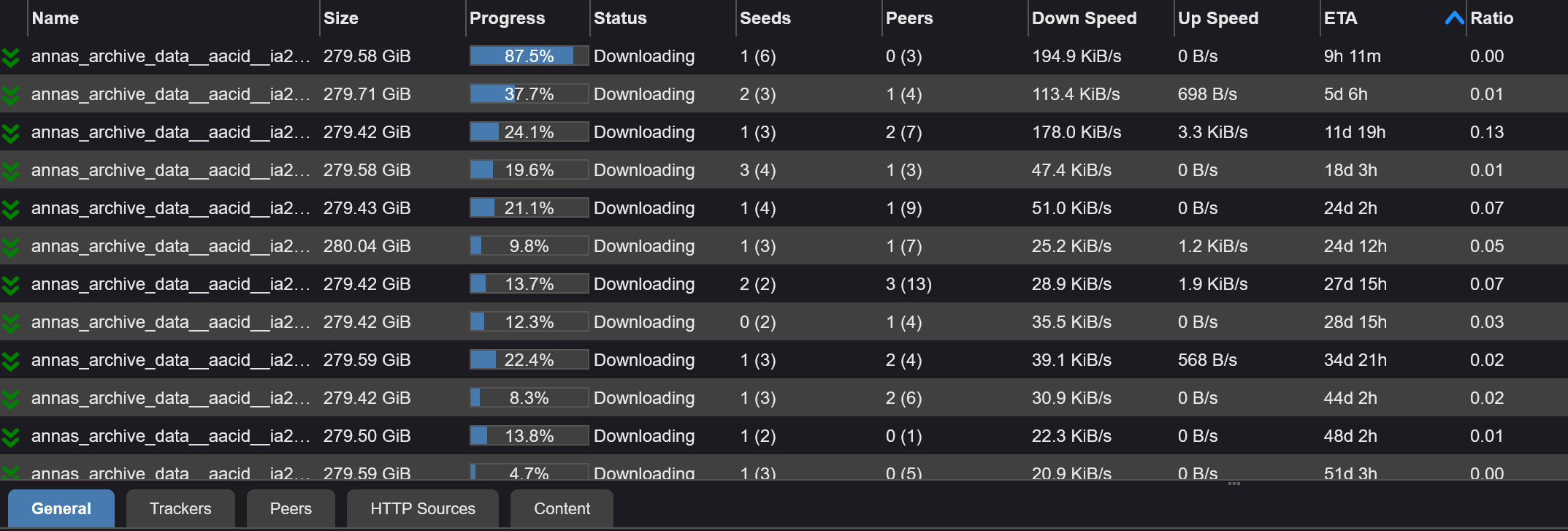Switch to the Trackers tab
The width and height of the screenshot is (1568, 531).
click(180, 508)
